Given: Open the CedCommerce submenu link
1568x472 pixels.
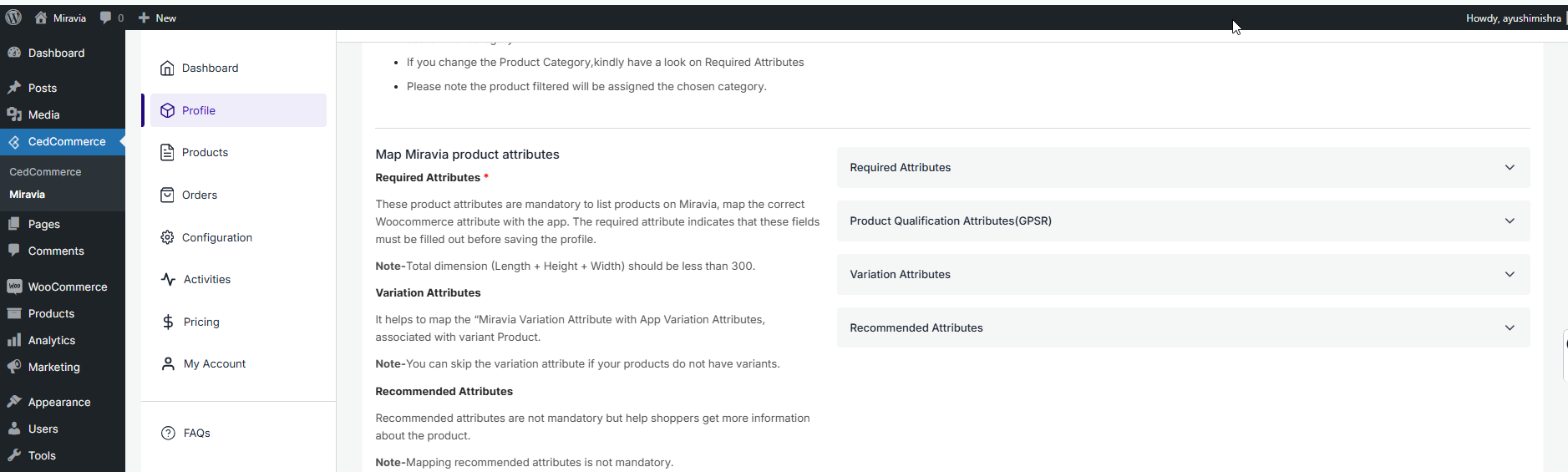Looking at the screenshot, I should [x=45, y=172].
